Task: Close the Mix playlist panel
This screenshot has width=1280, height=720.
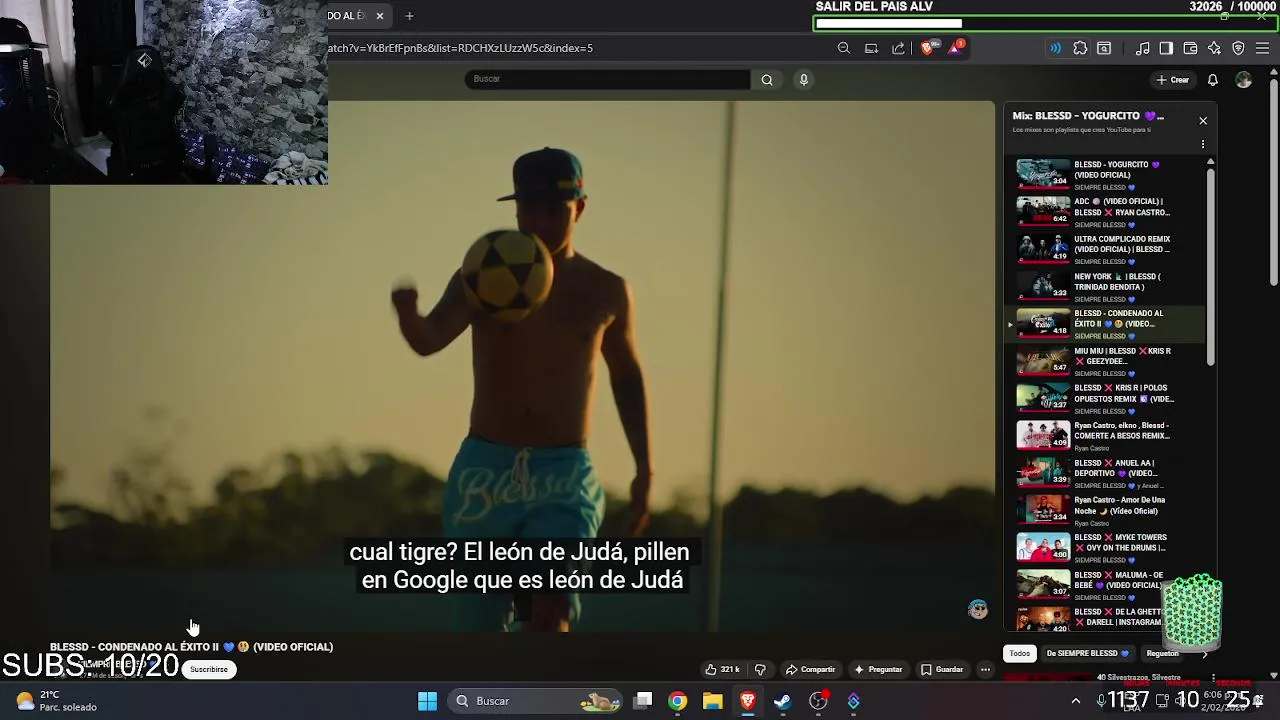Action: click(x=1203, y=120)
